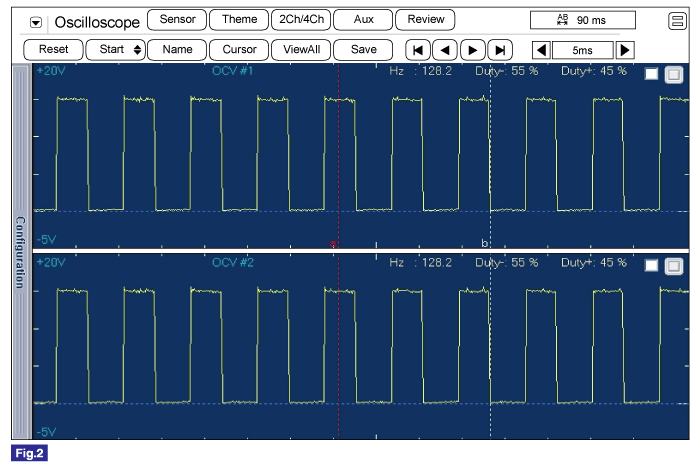Click OCV #1 maximize channel icon
The width and height of the screenshot is (700, 466).
point(674,75)
